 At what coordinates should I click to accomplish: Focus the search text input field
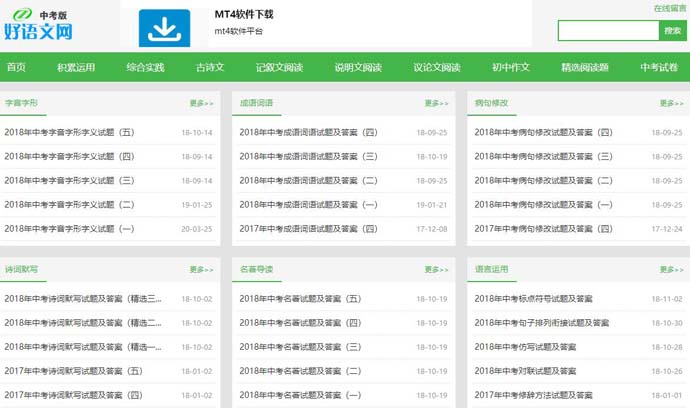pyautogui.click(x=607, y=31)
